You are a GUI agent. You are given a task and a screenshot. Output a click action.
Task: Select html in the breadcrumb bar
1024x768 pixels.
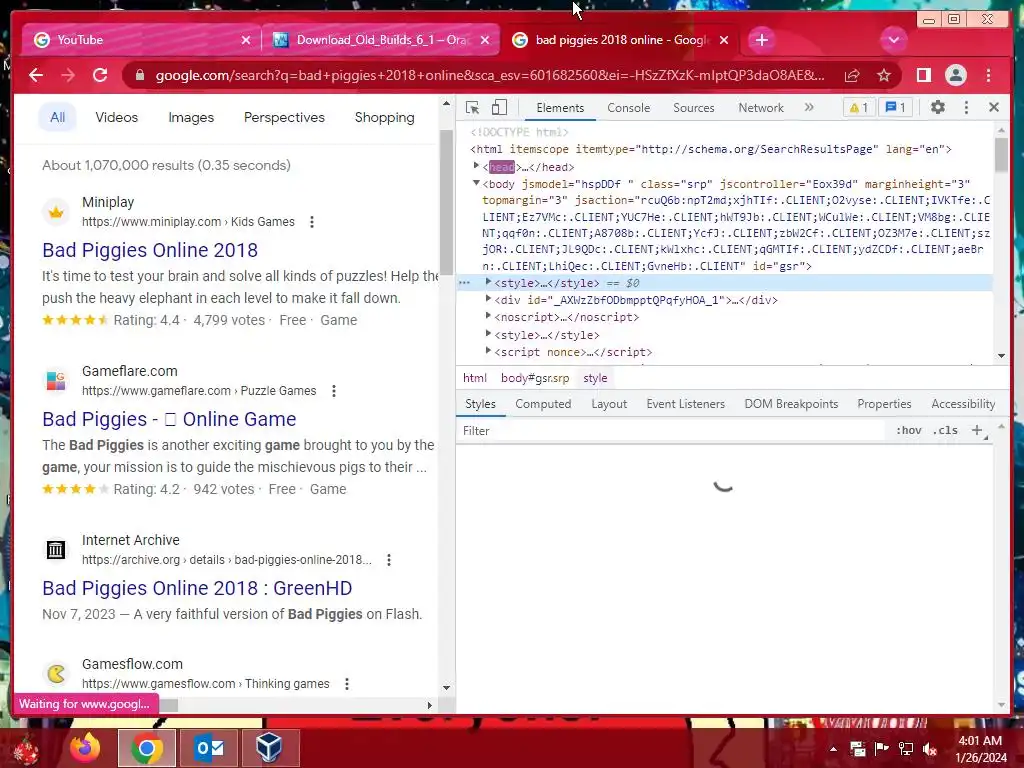click(x=475, y=378)
